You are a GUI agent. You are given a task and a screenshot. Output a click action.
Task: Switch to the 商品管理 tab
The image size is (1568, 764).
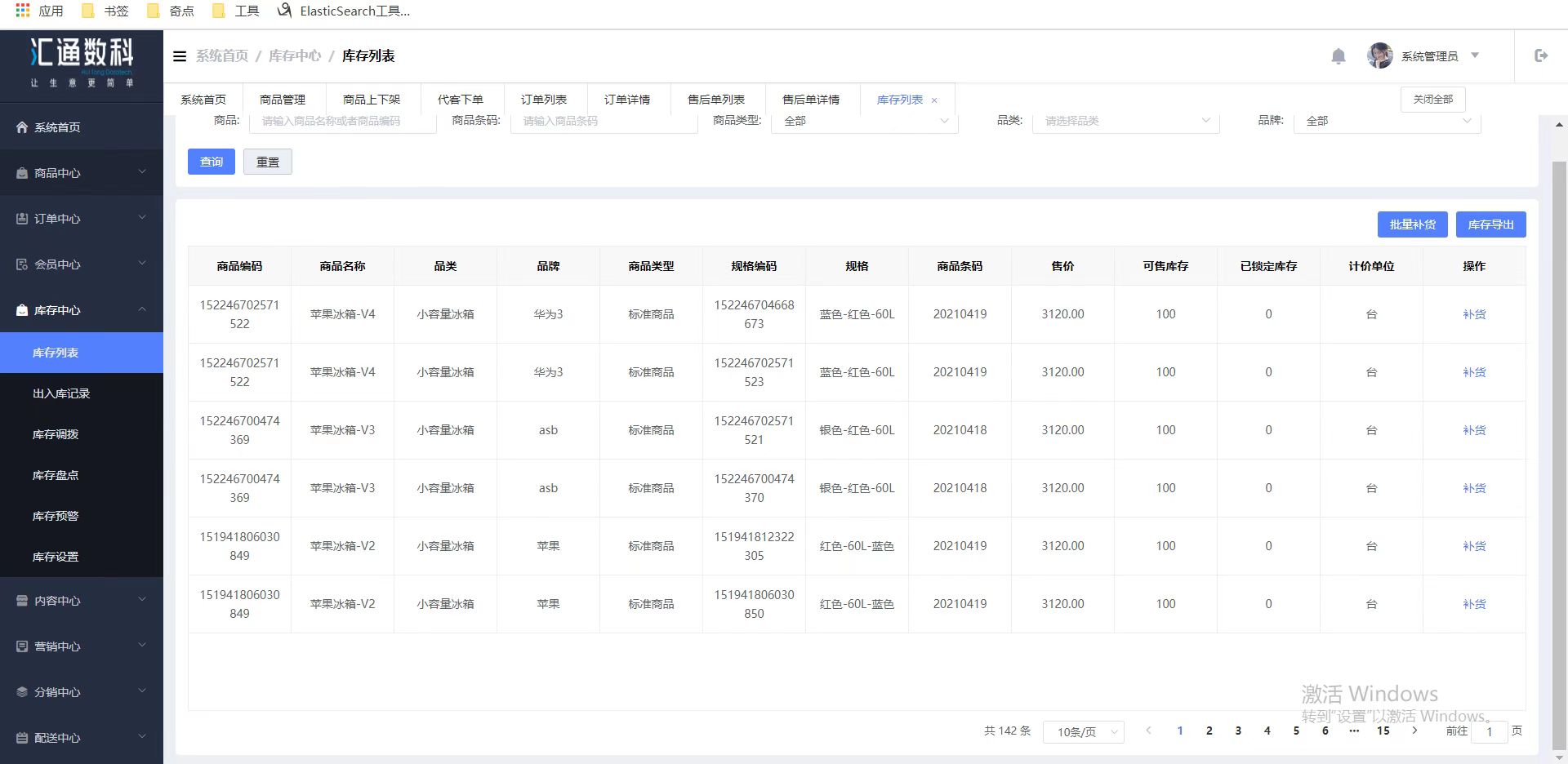click(283, 100)
